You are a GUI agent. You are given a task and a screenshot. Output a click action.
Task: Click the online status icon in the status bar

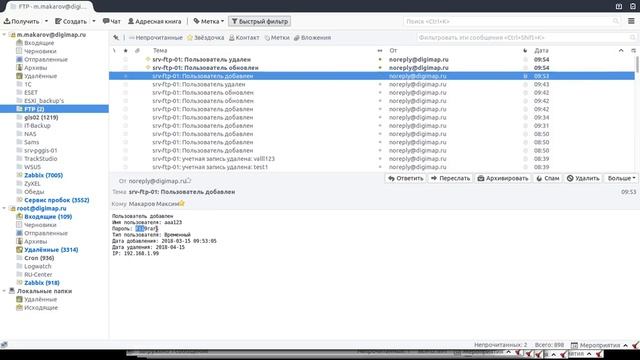4,345
